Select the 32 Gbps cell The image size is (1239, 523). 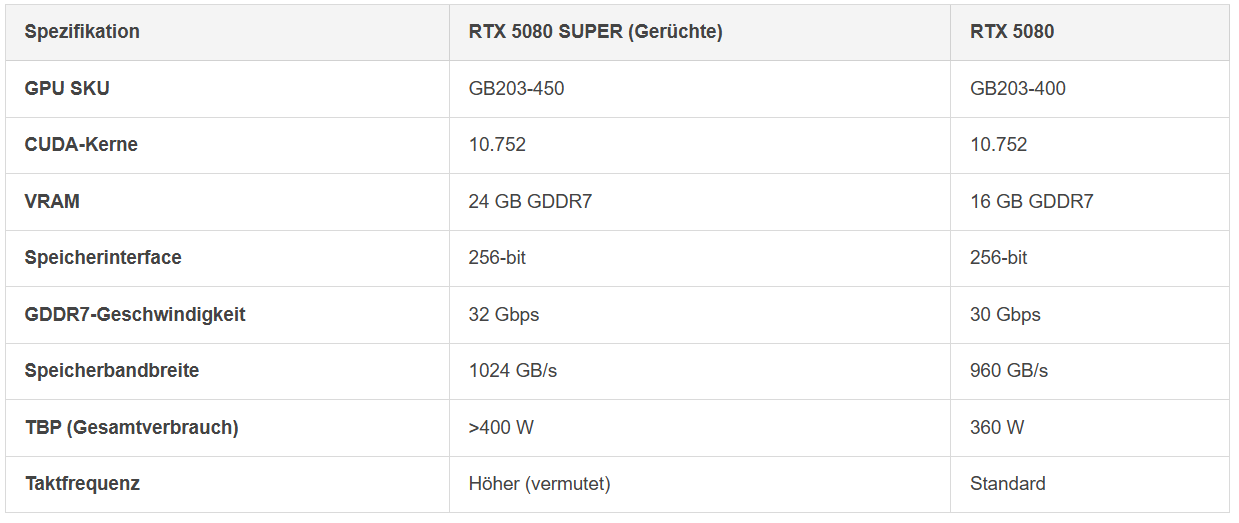tap(504, 314)
